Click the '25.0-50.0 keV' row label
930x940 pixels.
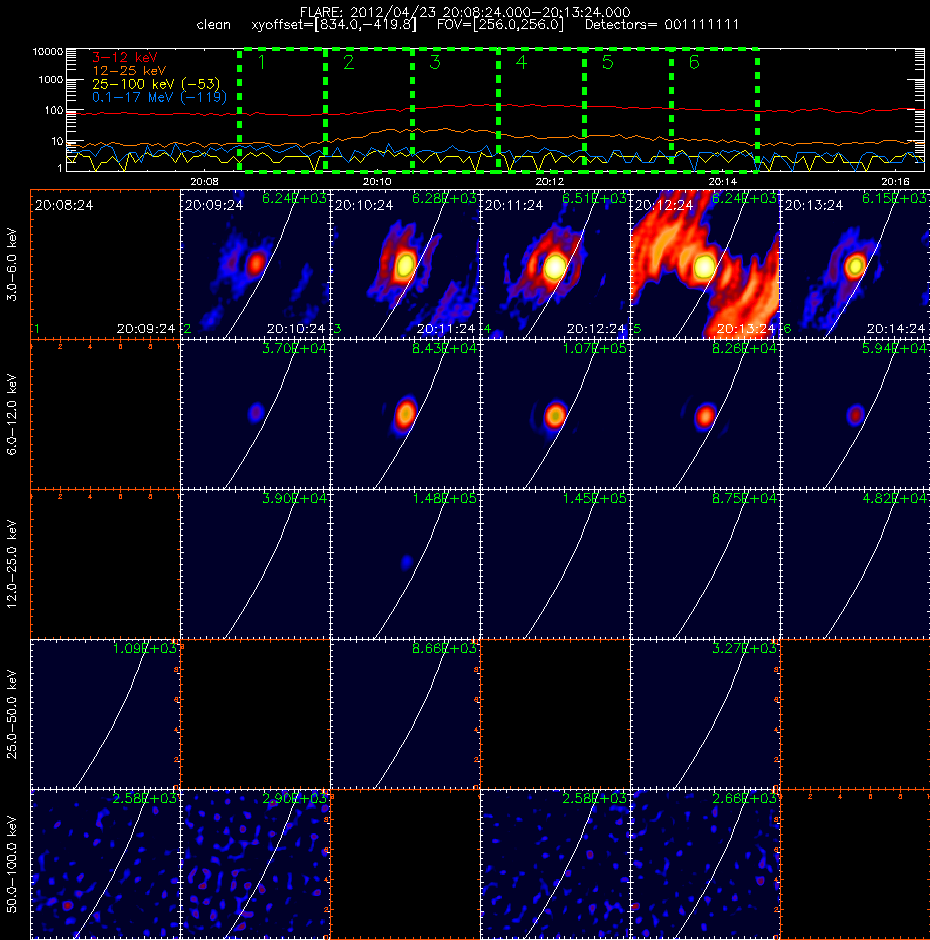pos(12,715)
